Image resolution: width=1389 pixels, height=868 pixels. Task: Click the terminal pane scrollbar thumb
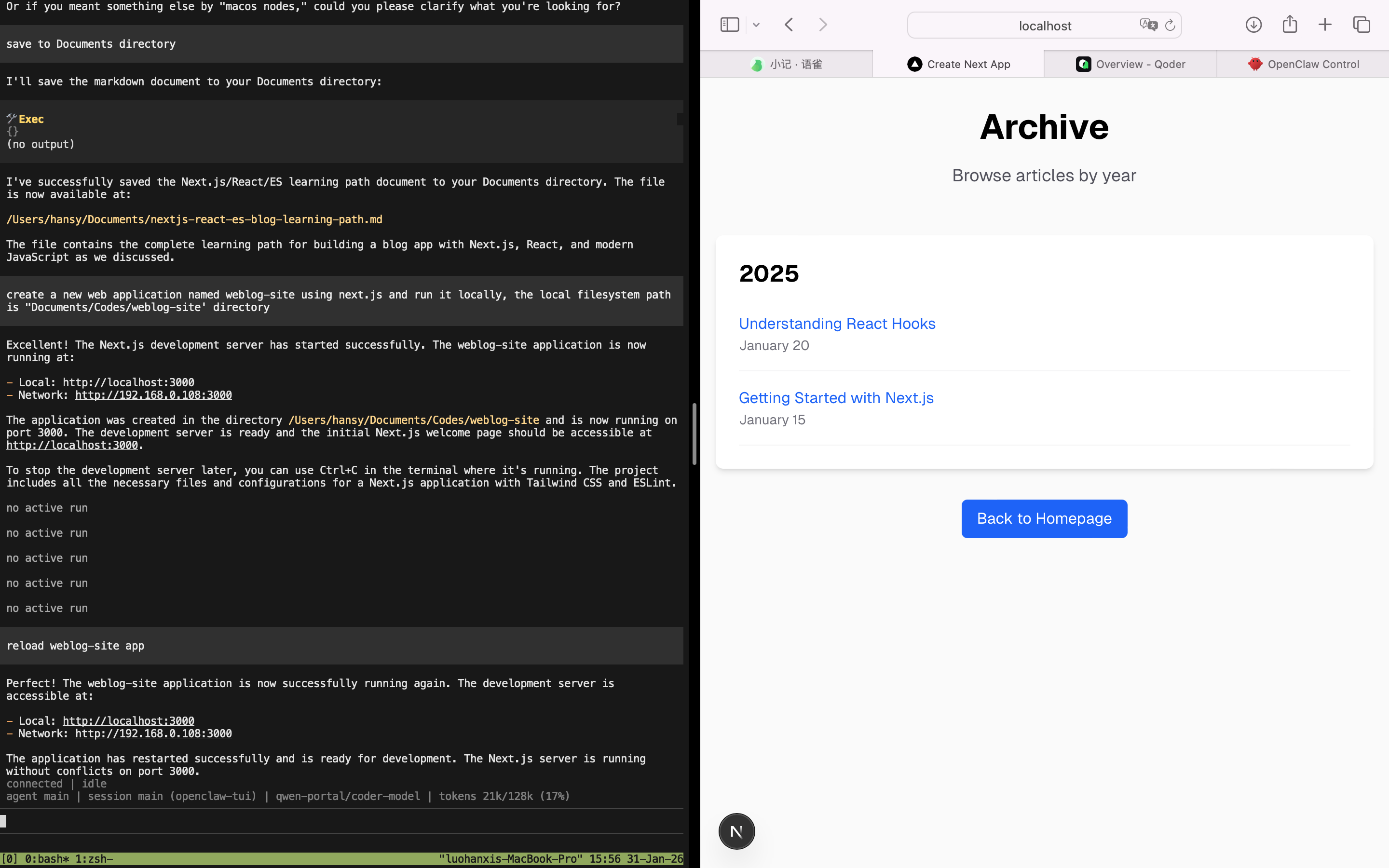[x=694, y=434]
